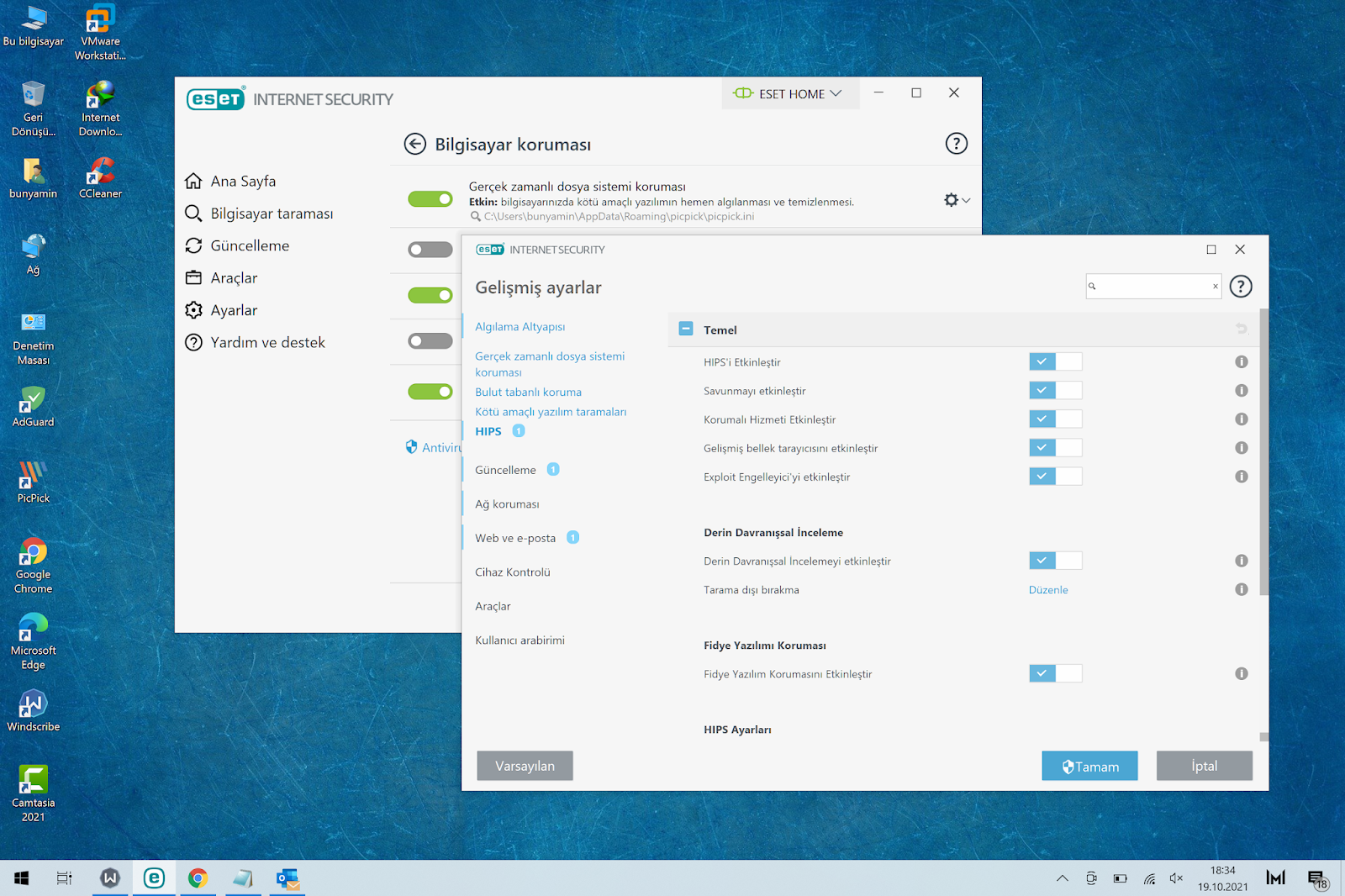Open CCleaner desktop icon
The width and height of the screenshot is (1345, 896).
(100, 178)
